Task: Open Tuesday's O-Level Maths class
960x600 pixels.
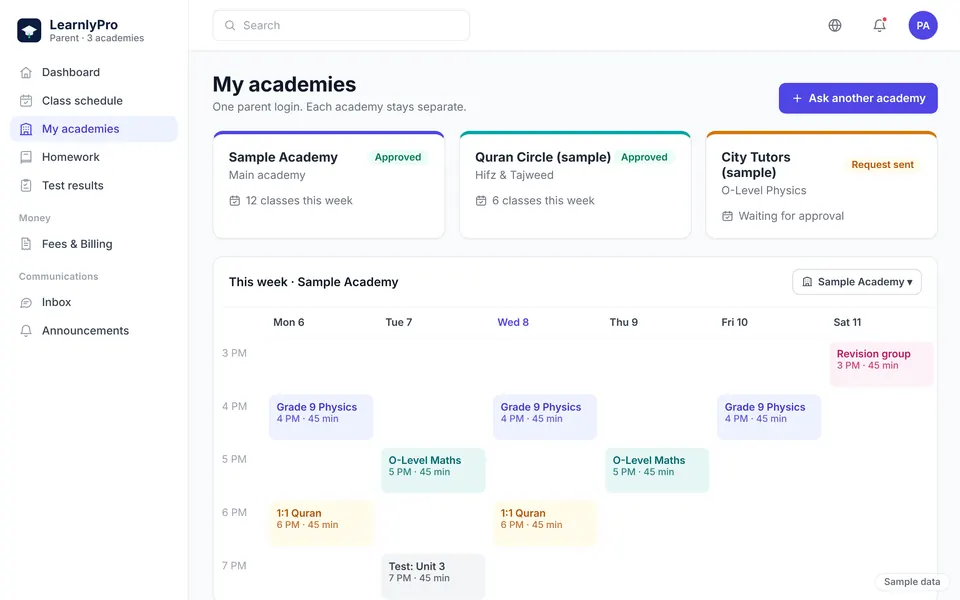Action: tap(433, 470)
